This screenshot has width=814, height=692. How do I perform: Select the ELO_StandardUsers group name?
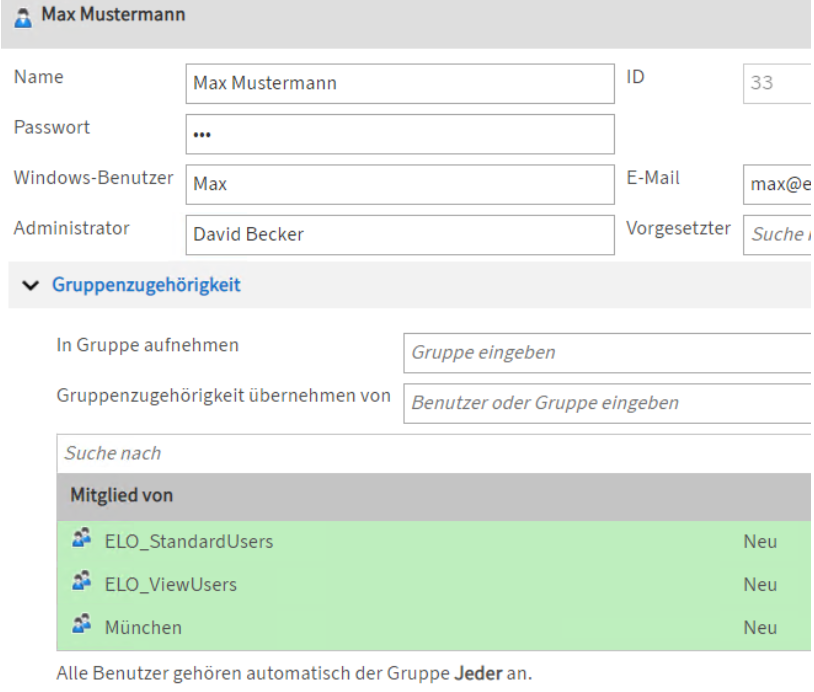(x=189, y=542)
